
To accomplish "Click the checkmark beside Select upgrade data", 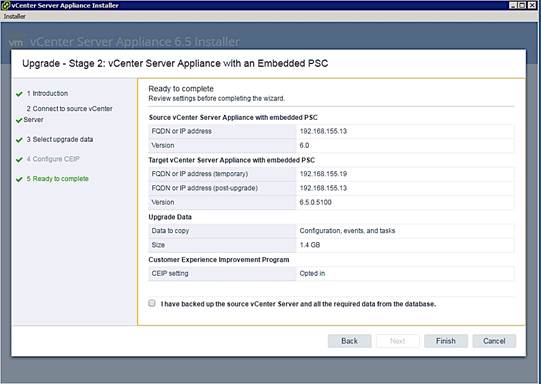I will pos(19,140).
